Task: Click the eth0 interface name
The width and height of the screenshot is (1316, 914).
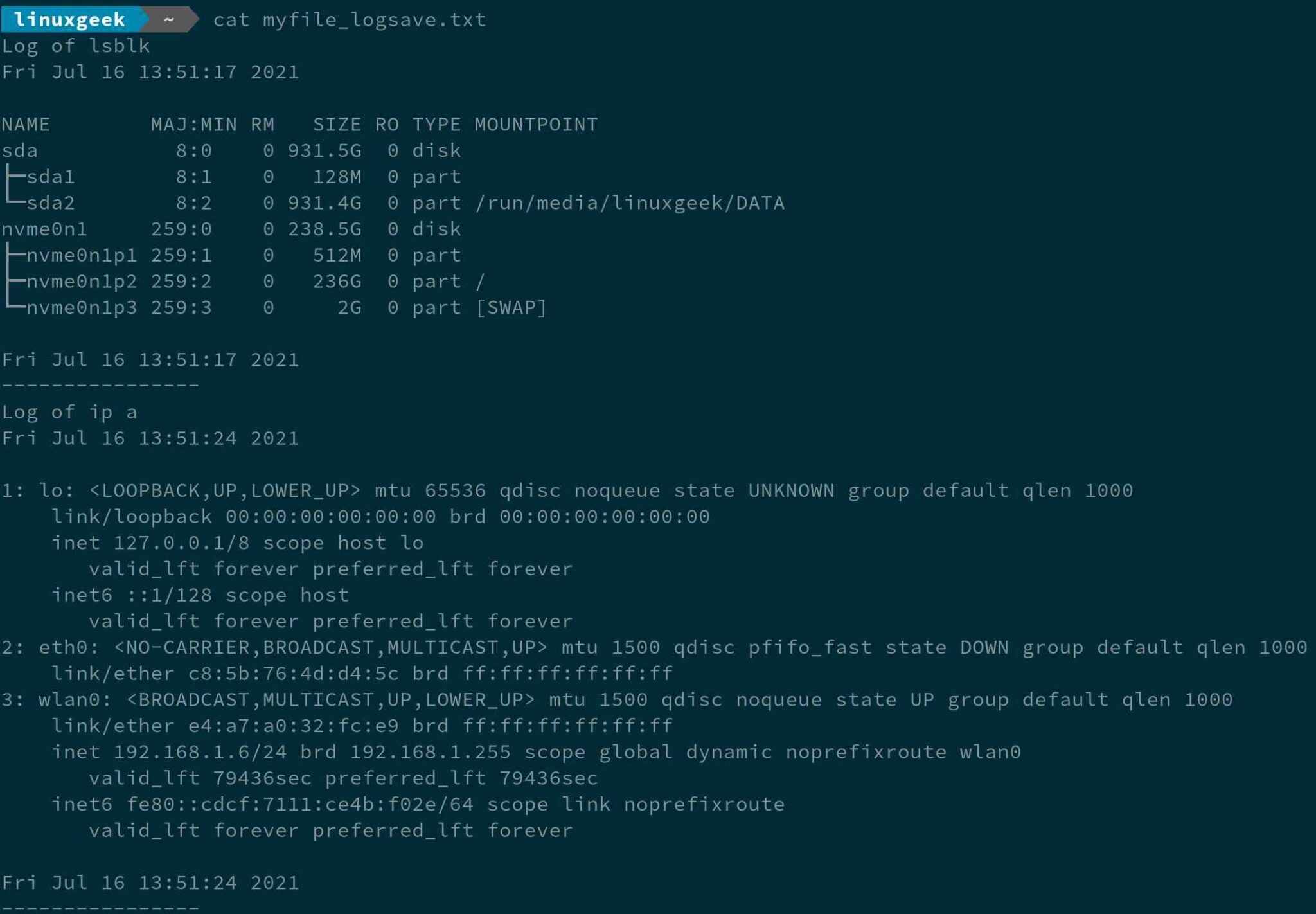Action: coord(63,647)
